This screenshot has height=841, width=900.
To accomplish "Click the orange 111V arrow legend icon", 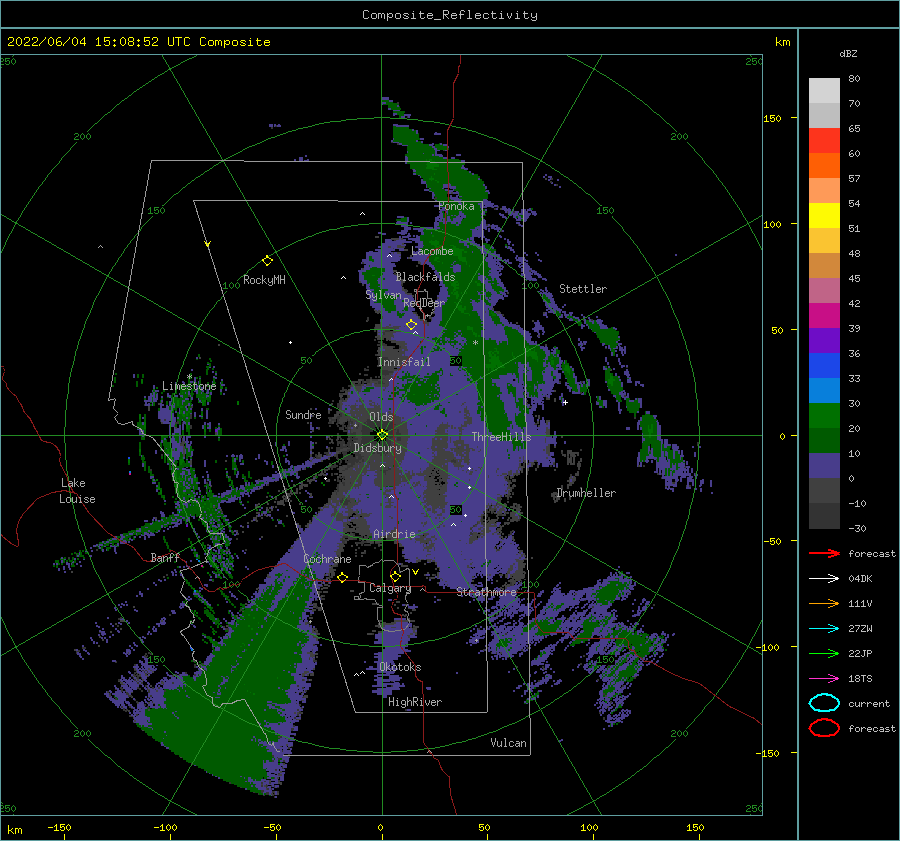I will click(824, 603).
